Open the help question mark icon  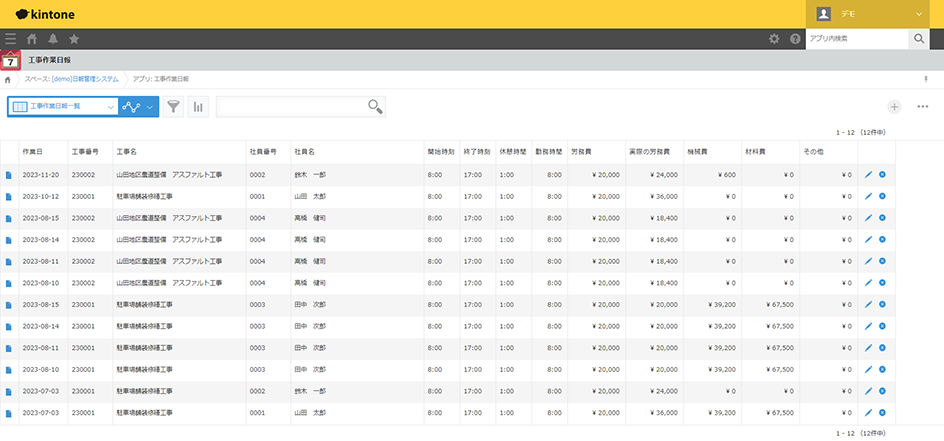(x=795, y=39)
